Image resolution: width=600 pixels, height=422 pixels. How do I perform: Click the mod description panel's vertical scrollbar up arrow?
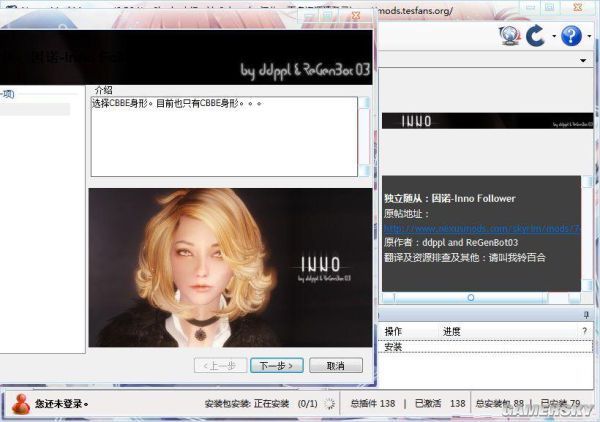click(x=587, y=181)
